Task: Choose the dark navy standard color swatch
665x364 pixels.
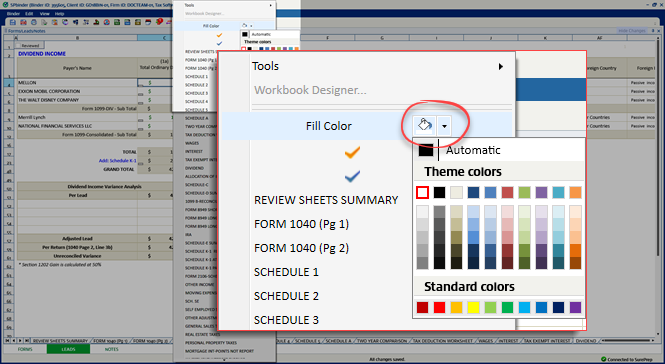Action: tap(558, 307)
